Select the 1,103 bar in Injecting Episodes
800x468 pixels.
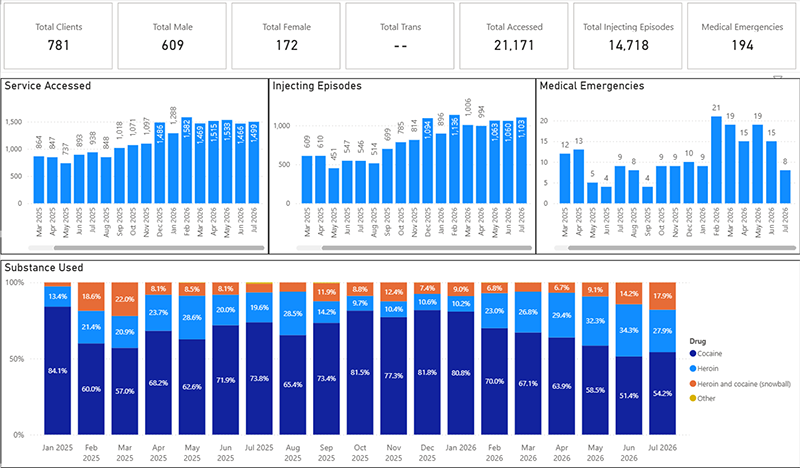(x=521, y=160)
